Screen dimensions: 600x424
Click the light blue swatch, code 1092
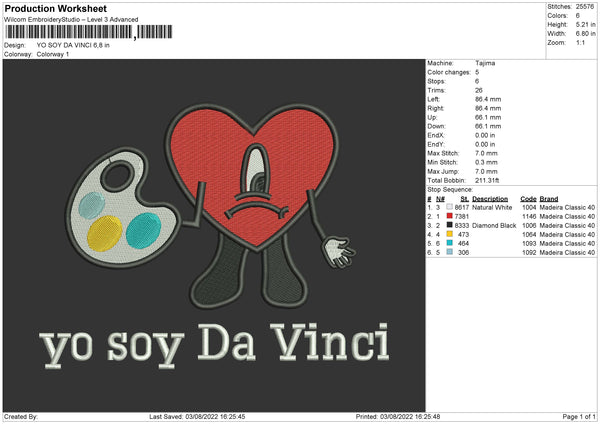pyautogui.click(x=450, y=252)
